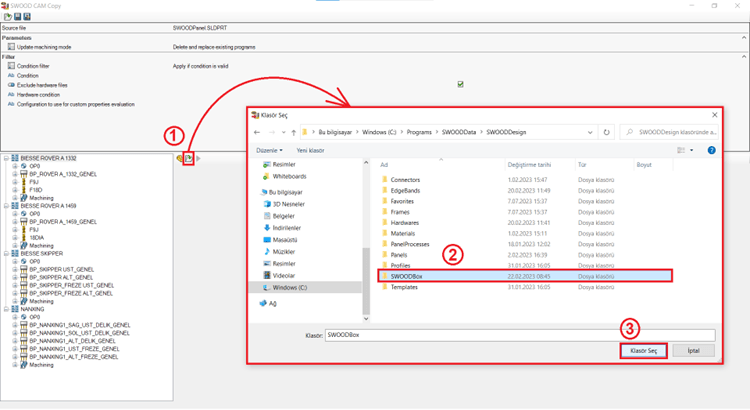The image size is (750, 410).
Task: Select 3D Nesneler in the navigation pane
Action: point(289,204)
